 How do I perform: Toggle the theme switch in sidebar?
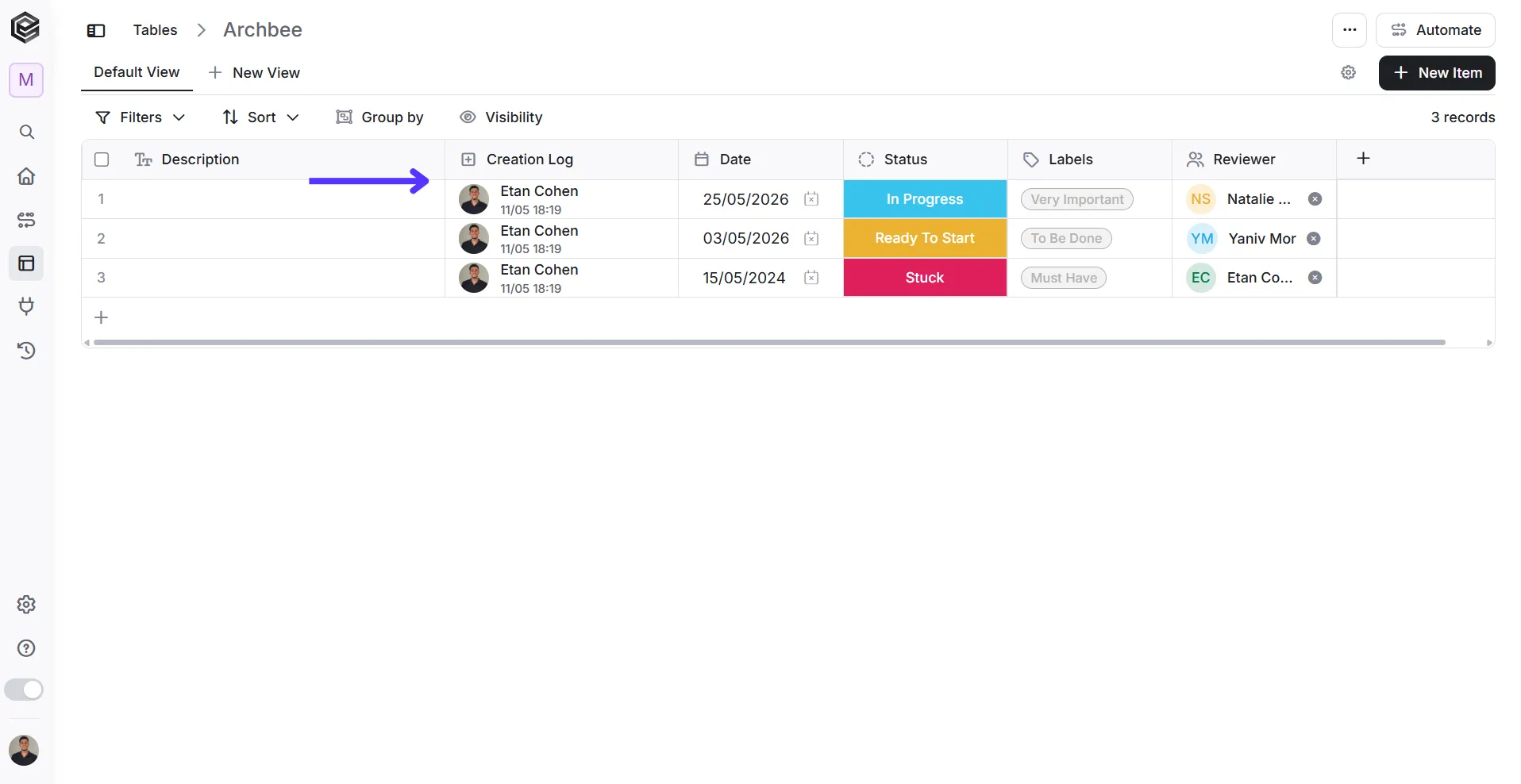(x=24, y=690)
